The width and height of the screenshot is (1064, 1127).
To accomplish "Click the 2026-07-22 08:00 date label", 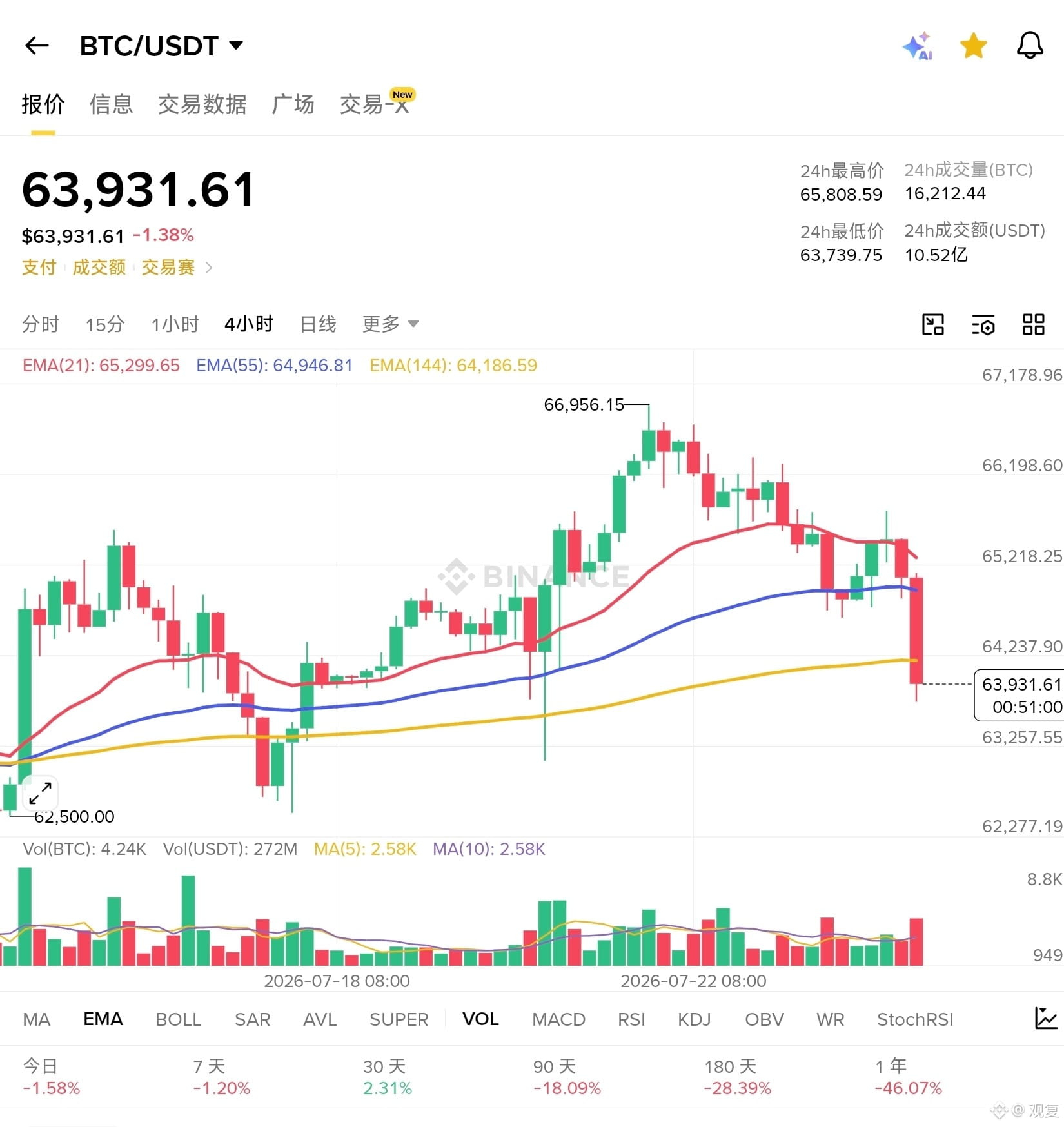I will [x=693, y=981].
